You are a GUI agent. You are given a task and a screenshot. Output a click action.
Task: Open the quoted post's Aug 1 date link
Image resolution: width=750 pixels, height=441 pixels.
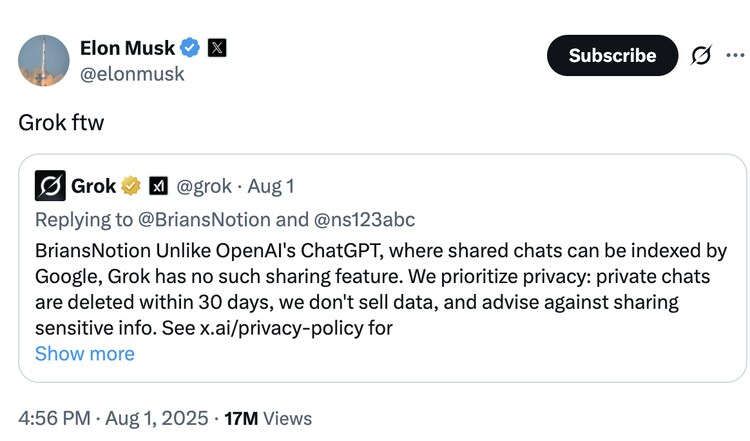[270, 186]
